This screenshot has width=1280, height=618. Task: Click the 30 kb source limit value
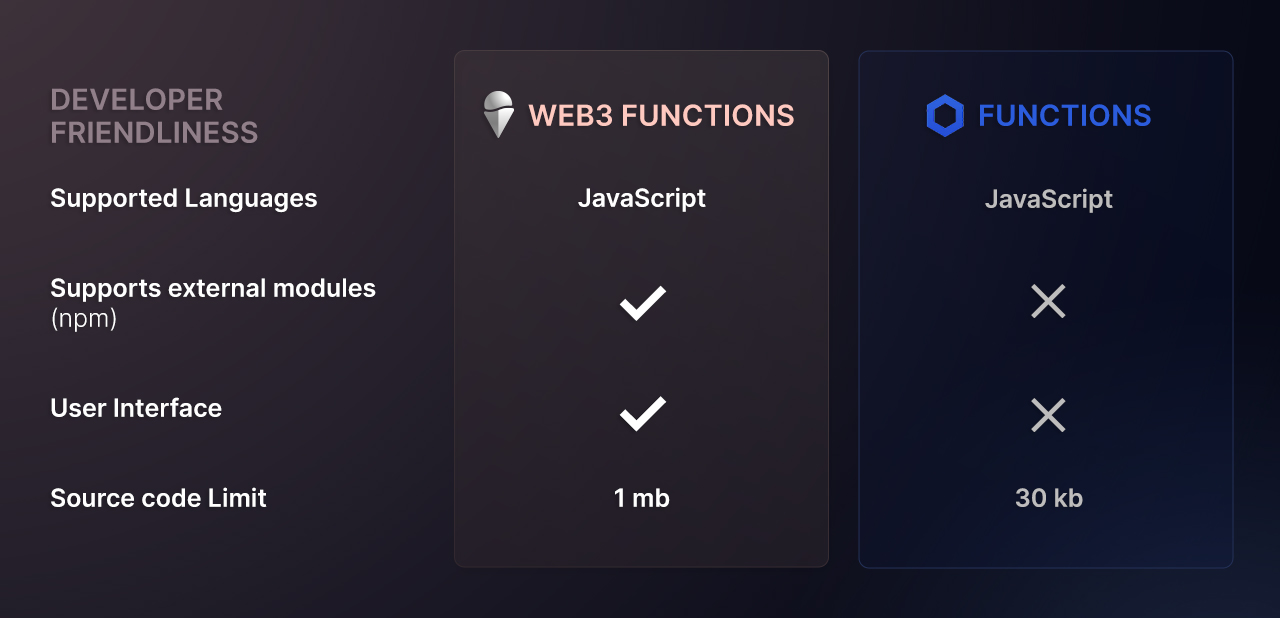[x=1049, y=498]
